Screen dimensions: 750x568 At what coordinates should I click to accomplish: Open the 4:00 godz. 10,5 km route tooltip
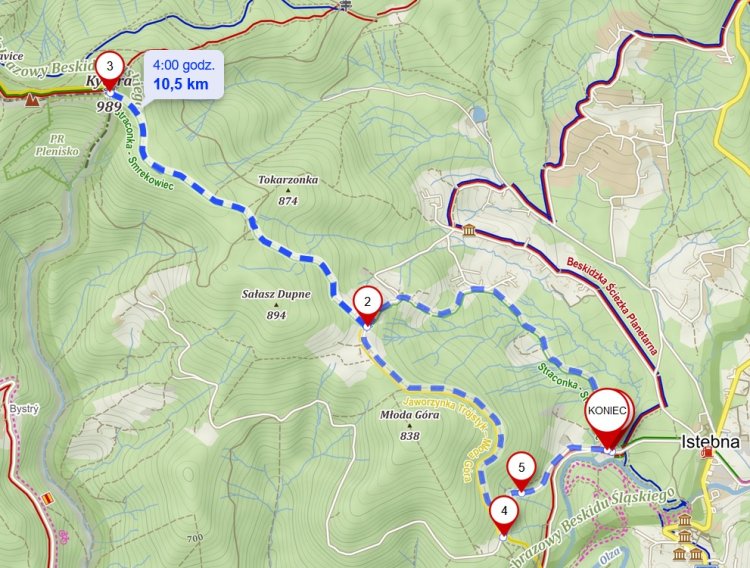(x=184, y=75)
